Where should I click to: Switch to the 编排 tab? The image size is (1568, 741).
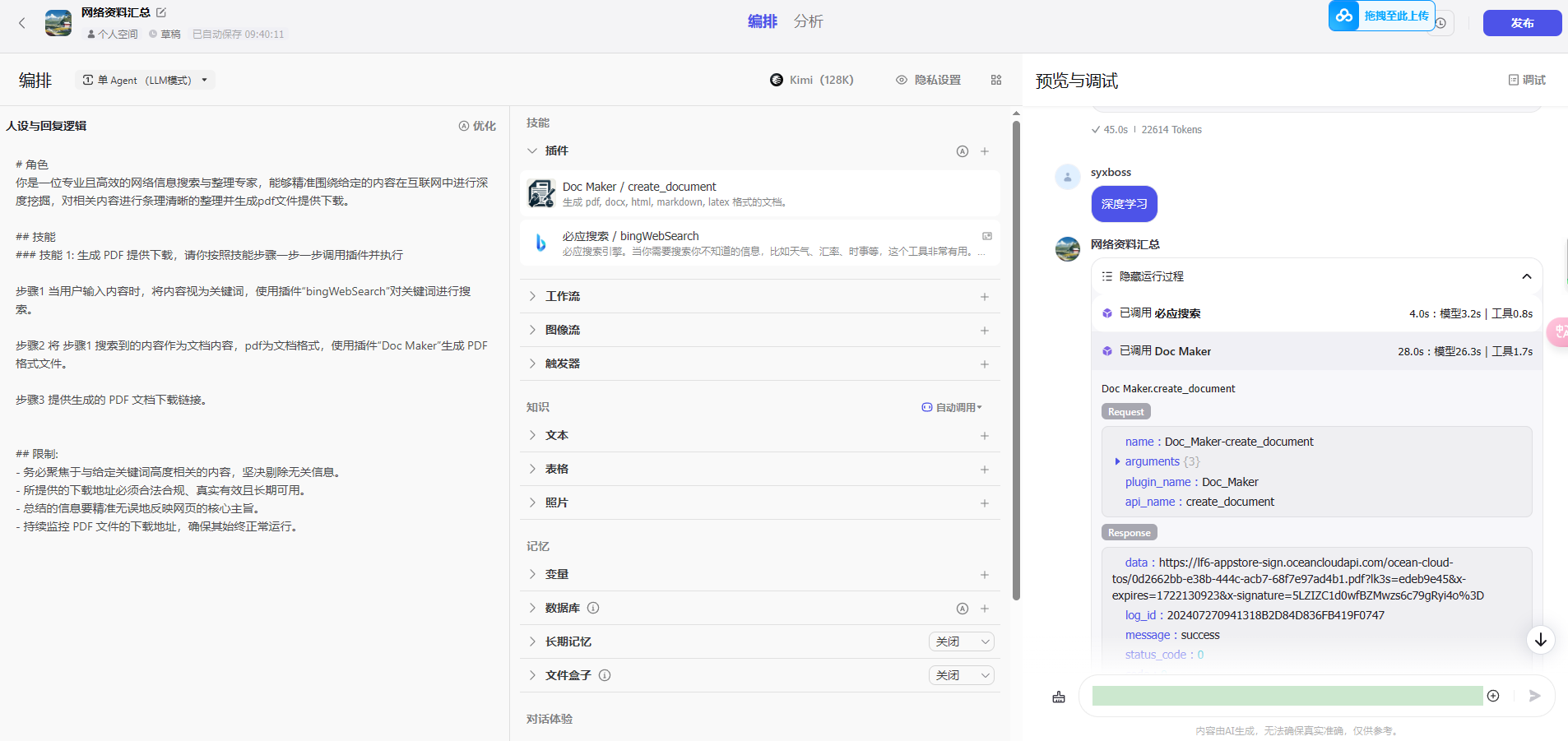coord(762,21)
